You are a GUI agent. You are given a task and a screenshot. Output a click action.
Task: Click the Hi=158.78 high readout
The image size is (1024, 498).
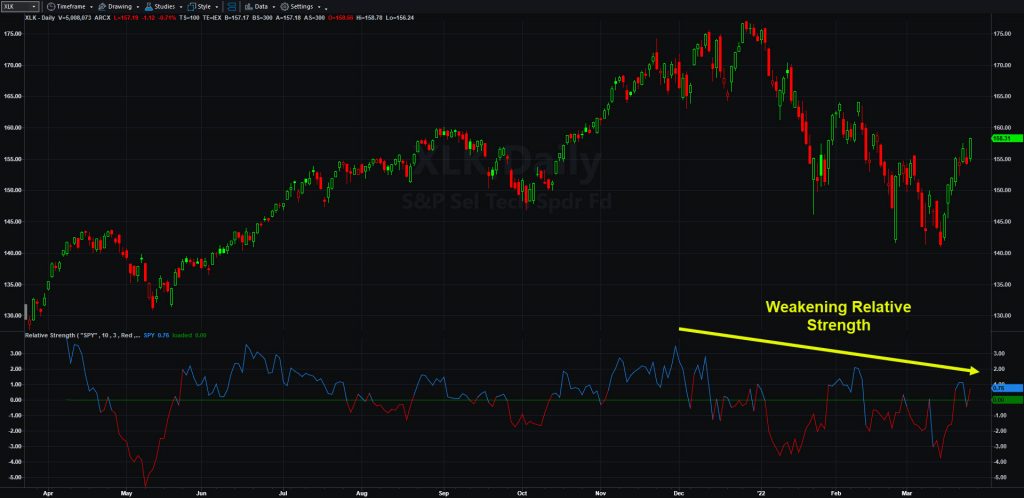pos(369,17)
